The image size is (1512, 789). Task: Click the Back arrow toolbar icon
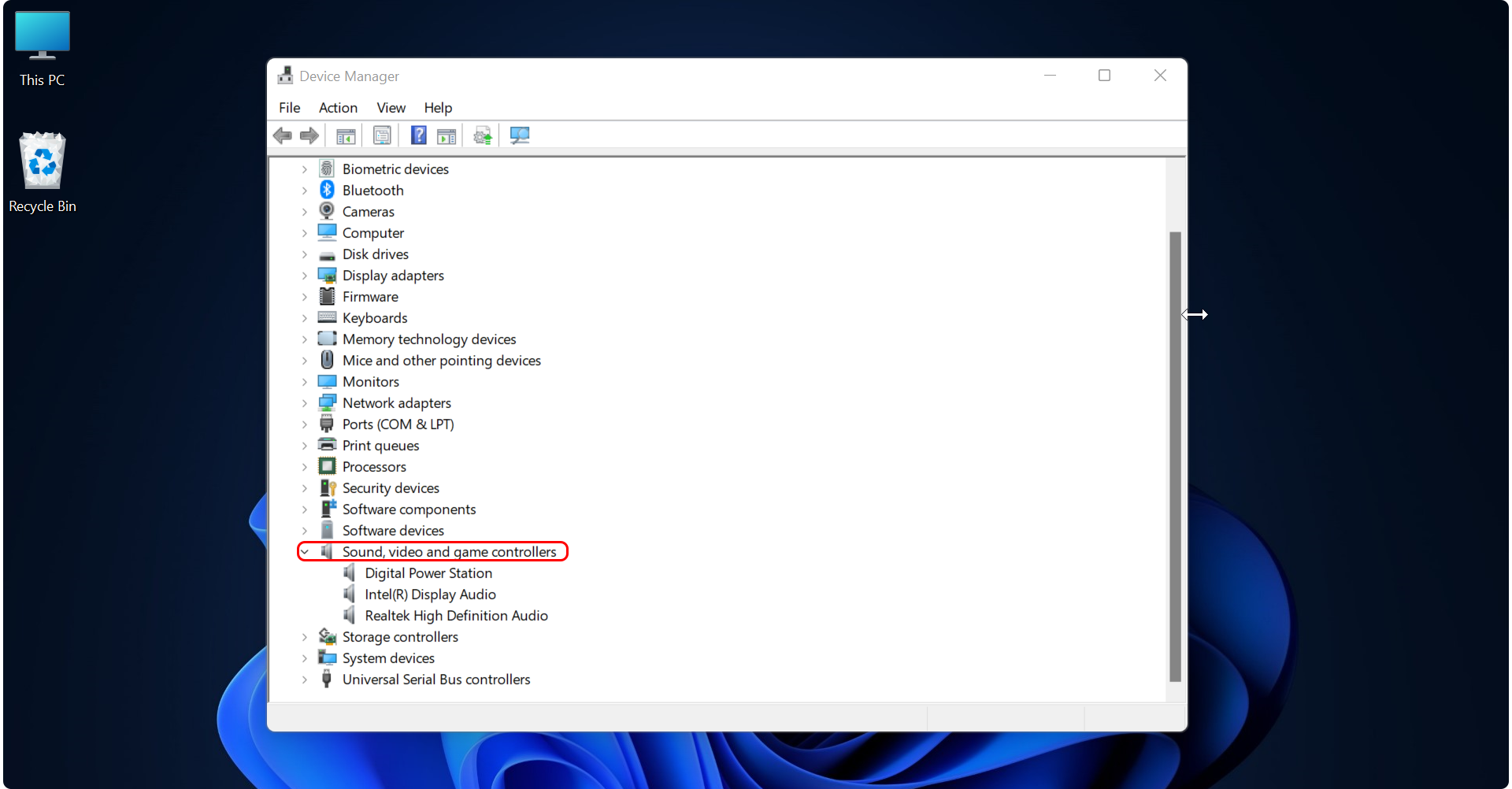(x=283, y=135)
